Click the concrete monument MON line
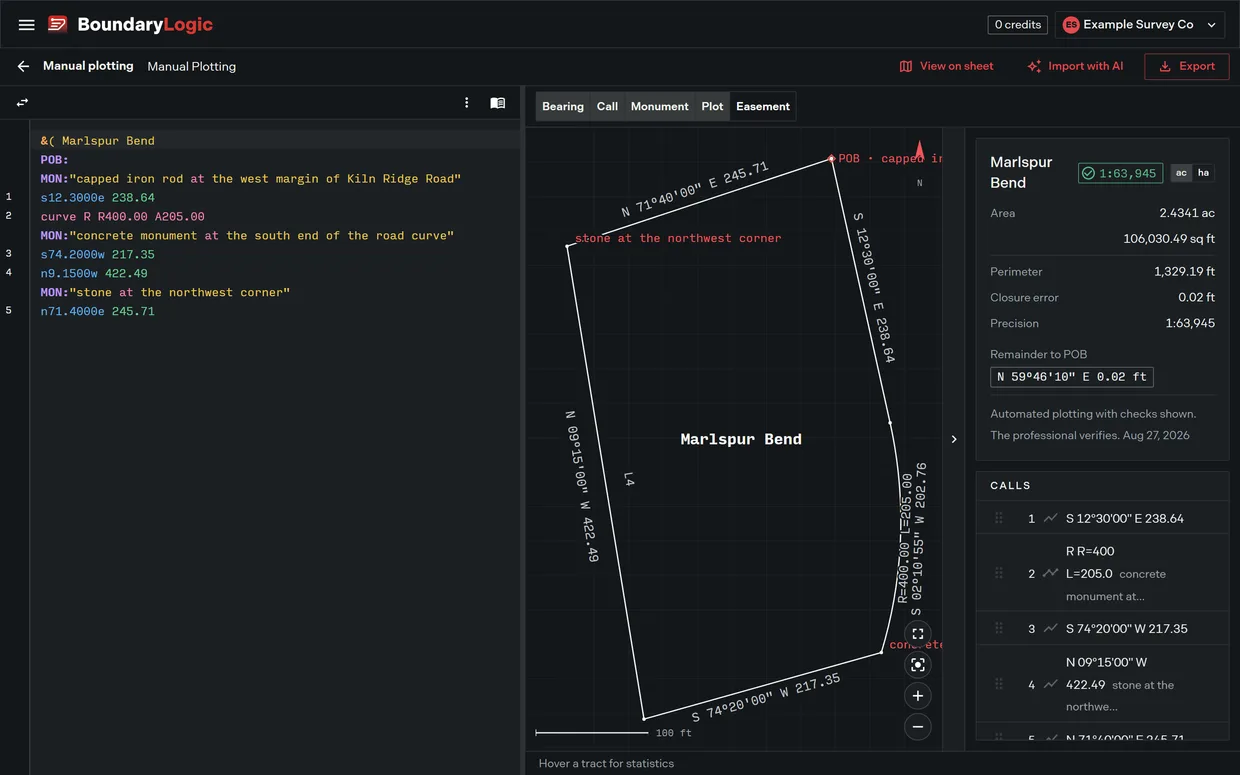 247,235
